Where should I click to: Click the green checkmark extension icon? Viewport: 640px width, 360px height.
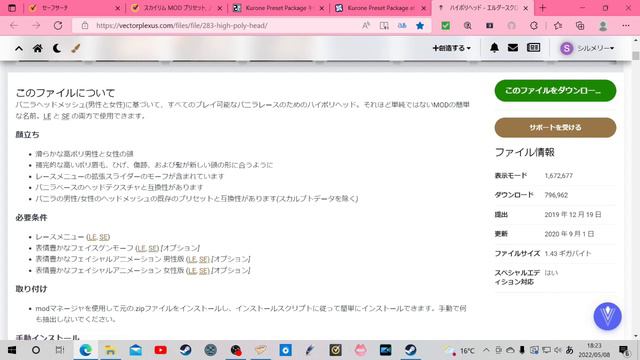pyautogui.click(x=446, y=25)
